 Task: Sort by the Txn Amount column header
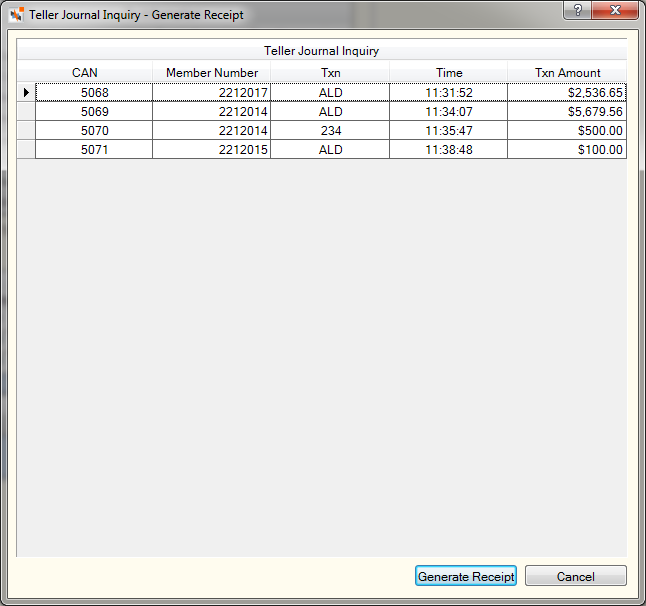[567, 73]
